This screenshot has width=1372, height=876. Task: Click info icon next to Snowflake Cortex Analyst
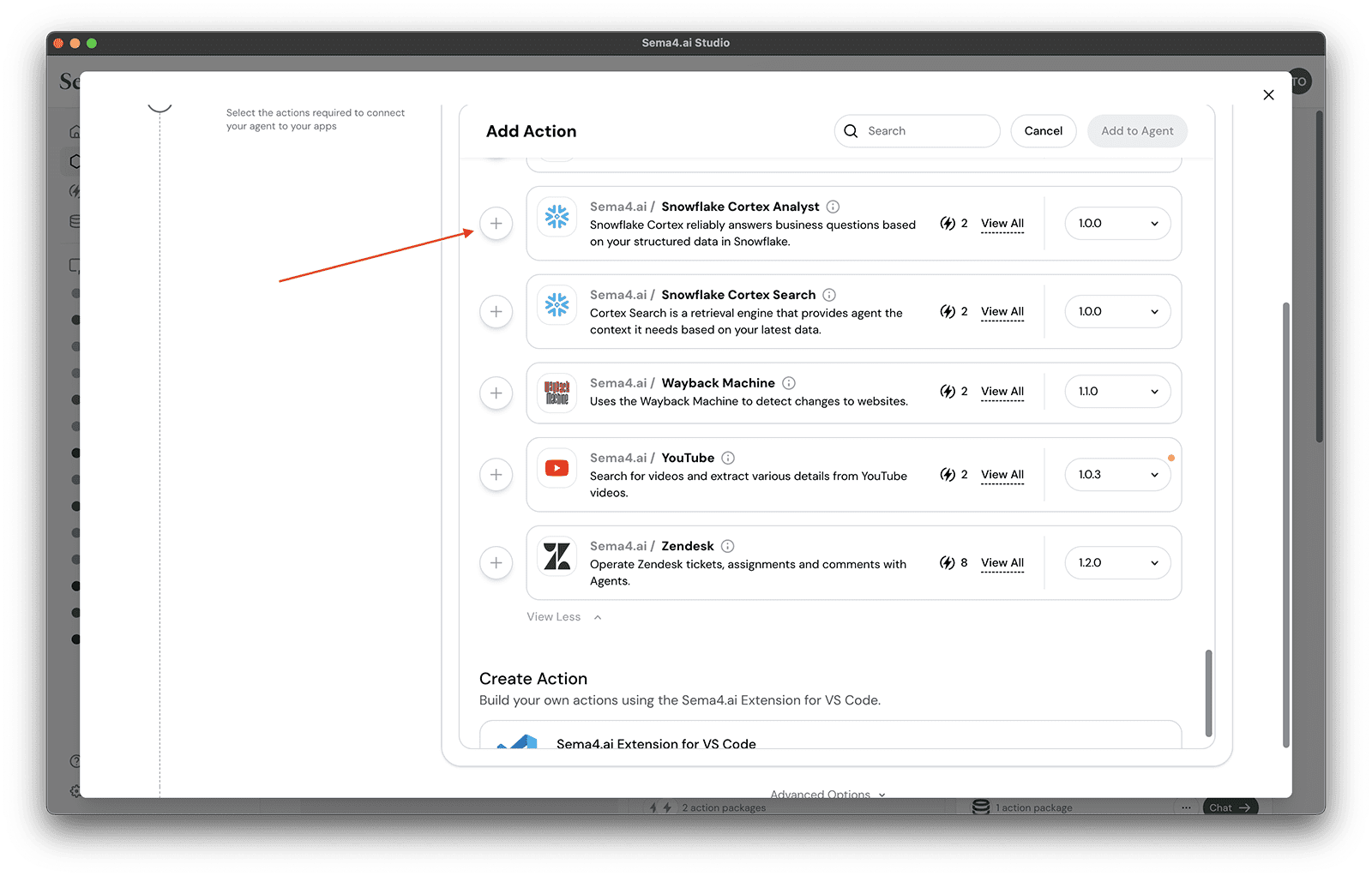(x=833, y=207)
